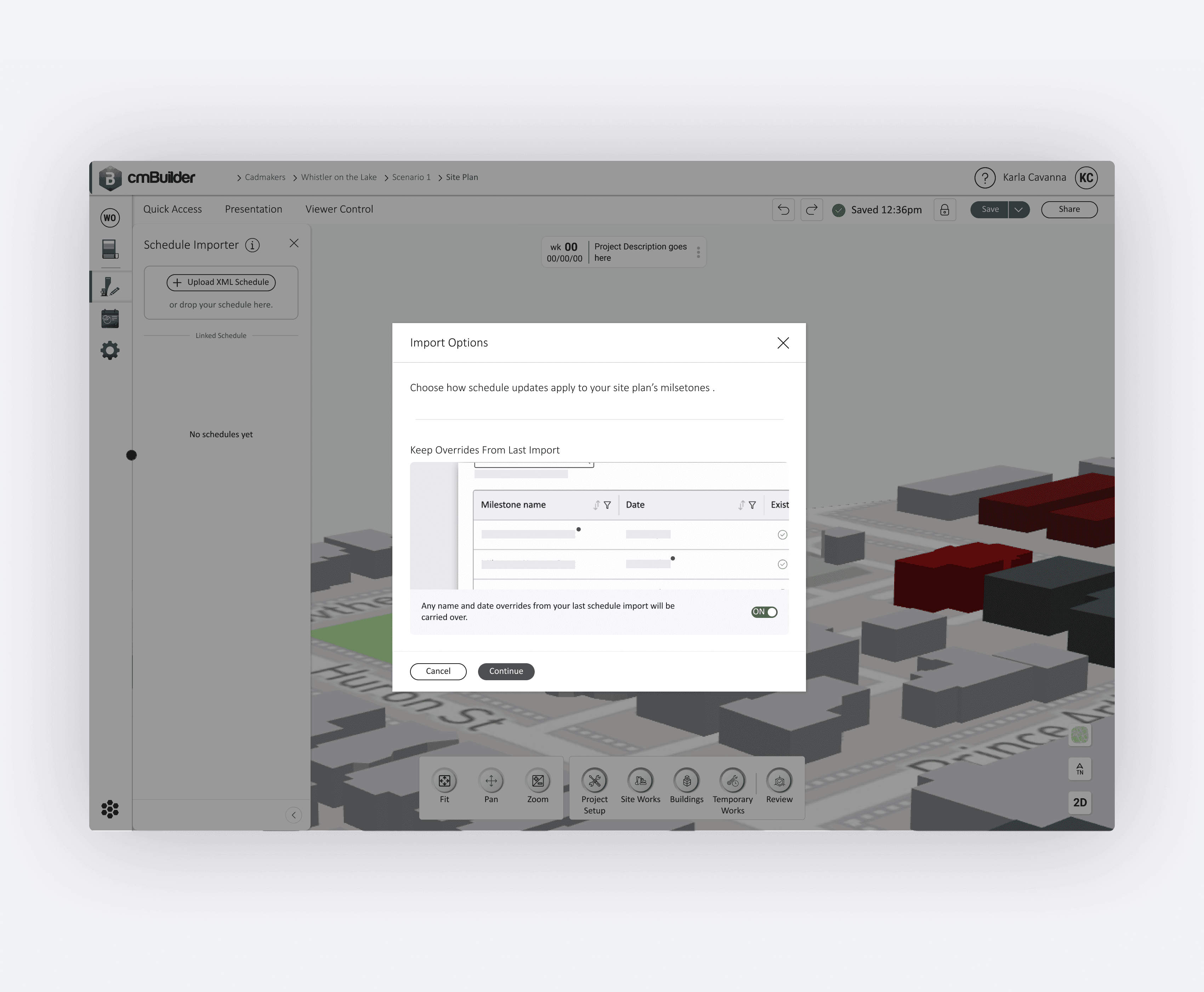Open the Temporary Works tool

(x=732, y=780)
